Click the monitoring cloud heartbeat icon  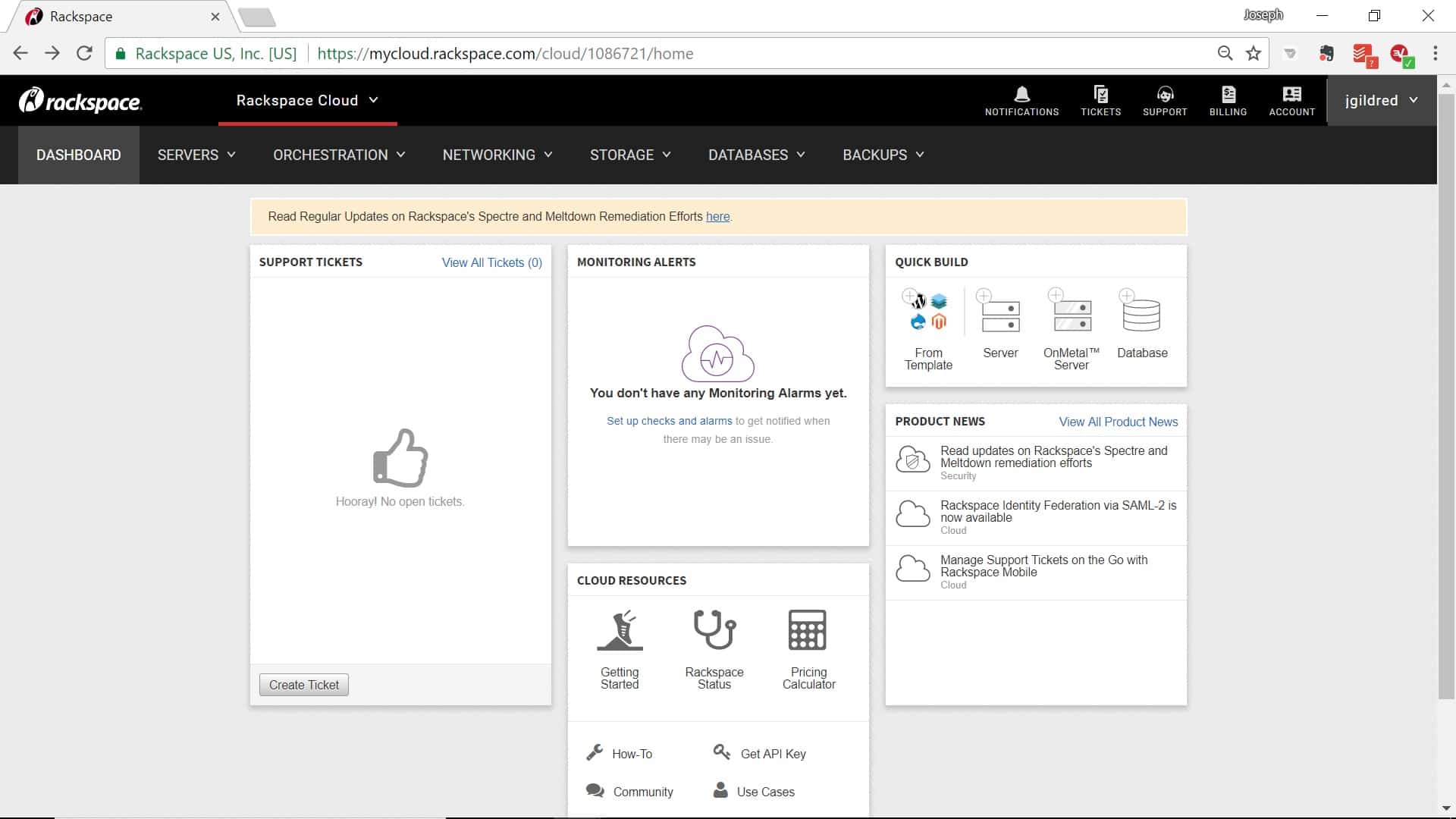[x=717, y=353]
